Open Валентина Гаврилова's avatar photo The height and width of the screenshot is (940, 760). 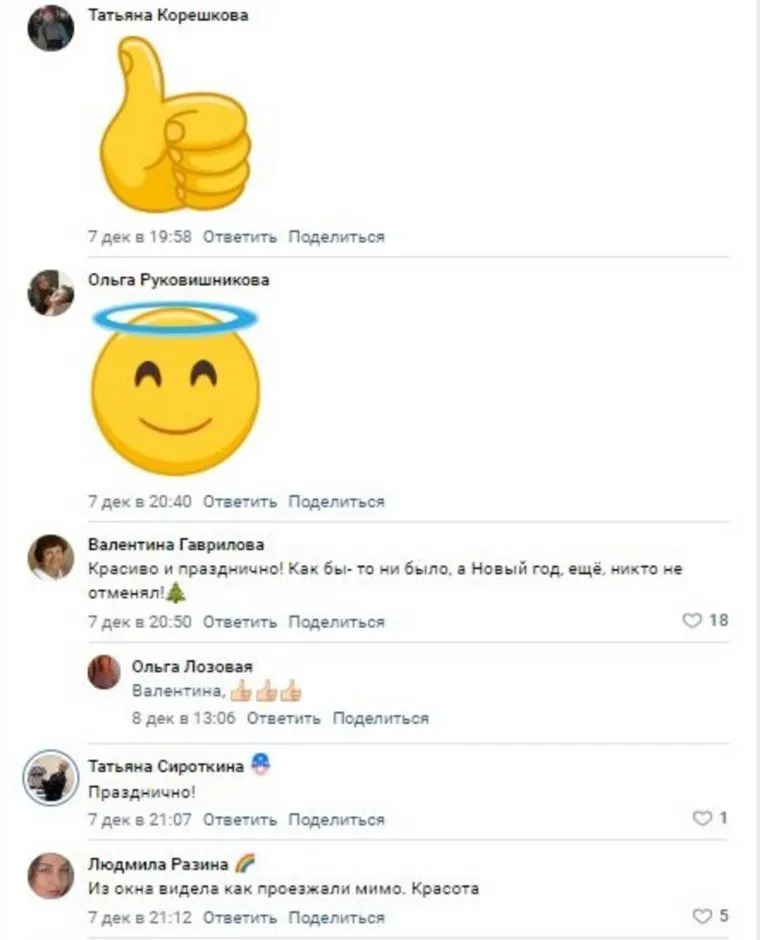coord(50,558)
